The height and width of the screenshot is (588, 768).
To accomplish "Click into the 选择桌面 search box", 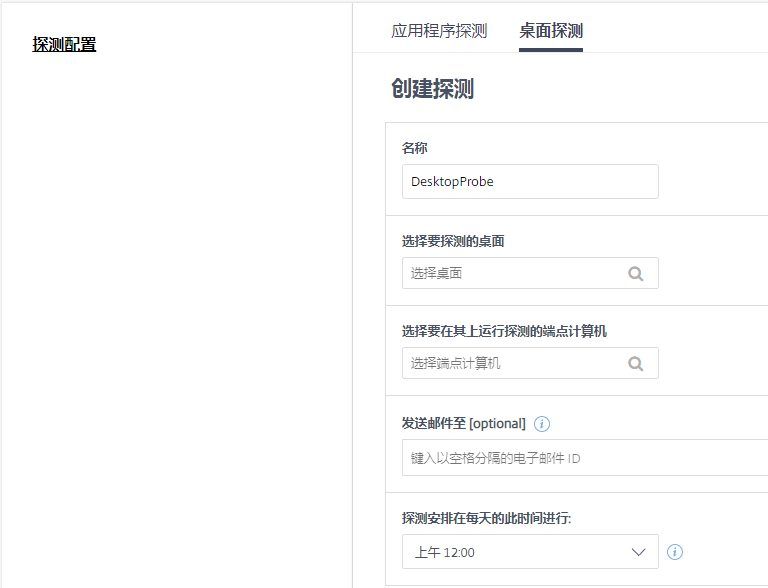I will point(510,273).
